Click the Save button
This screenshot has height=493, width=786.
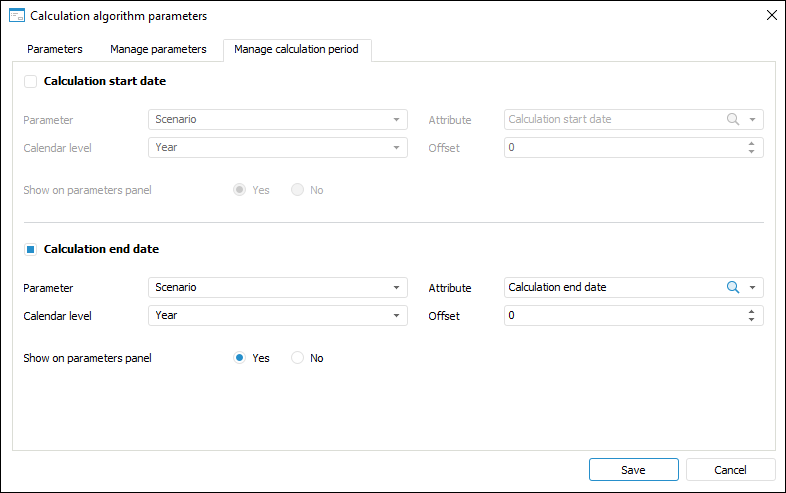[x=633, y=470]
